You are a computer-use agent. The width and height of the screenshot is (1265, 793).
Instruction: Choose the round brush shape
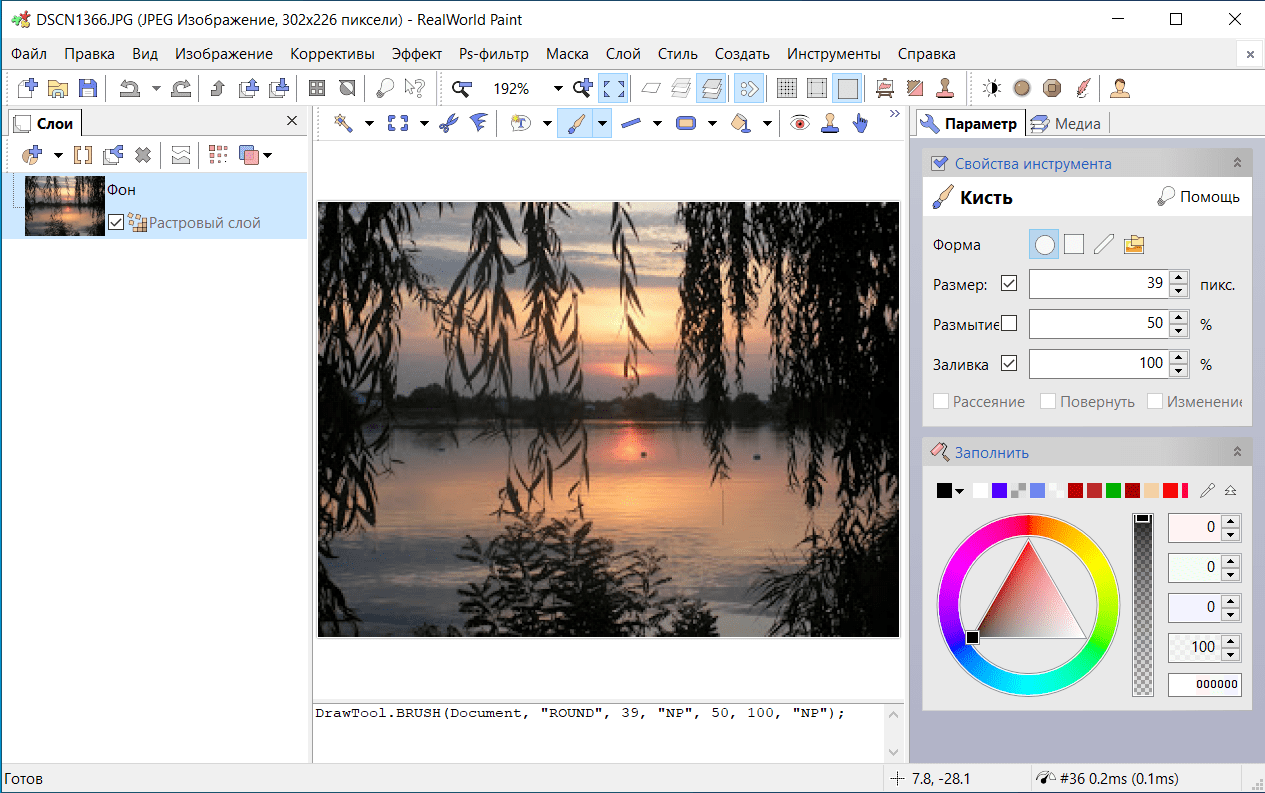pos(1044,244)
